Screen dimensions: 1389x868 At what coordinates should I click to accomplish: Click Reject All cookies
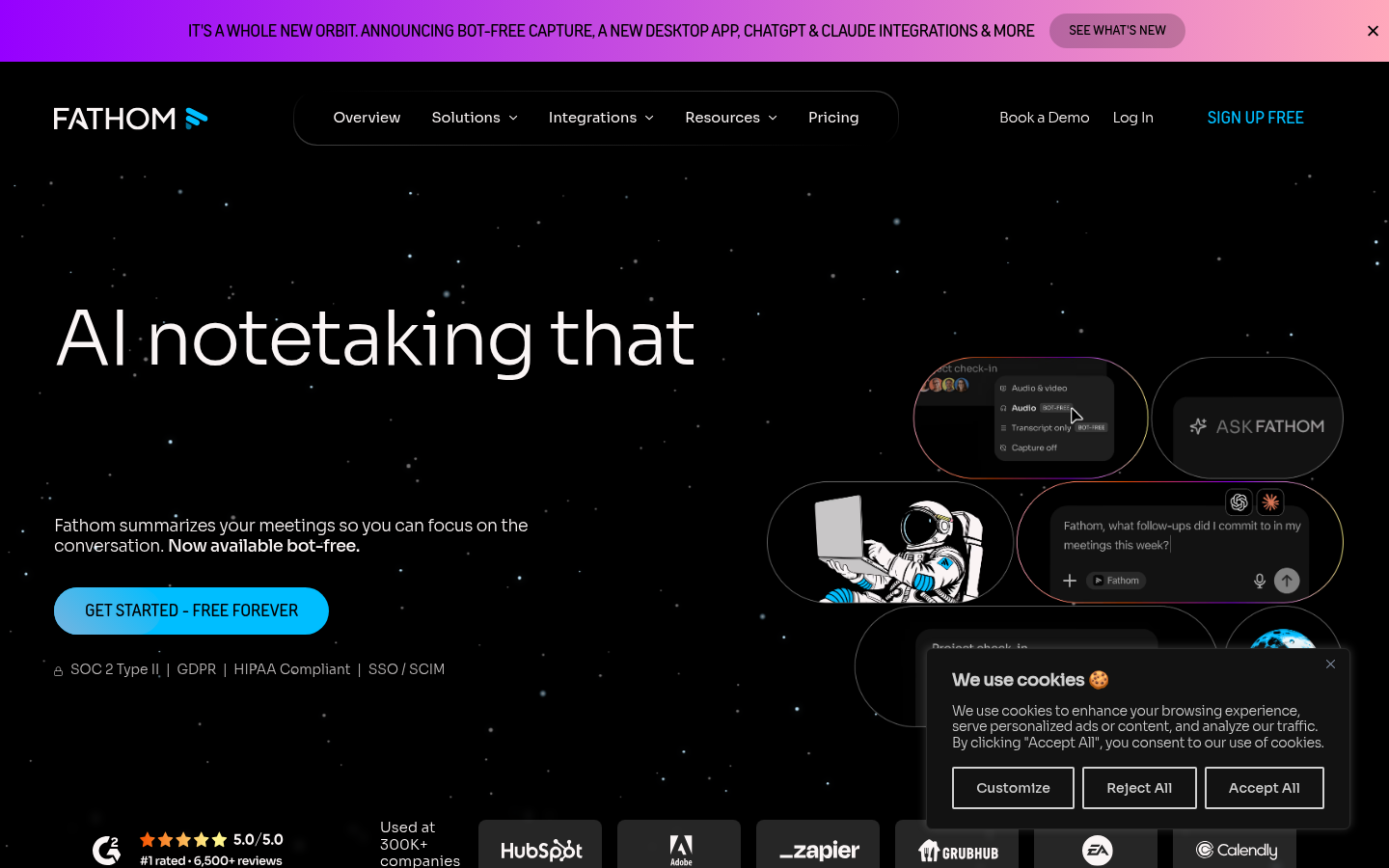(x=1139, y=788)
